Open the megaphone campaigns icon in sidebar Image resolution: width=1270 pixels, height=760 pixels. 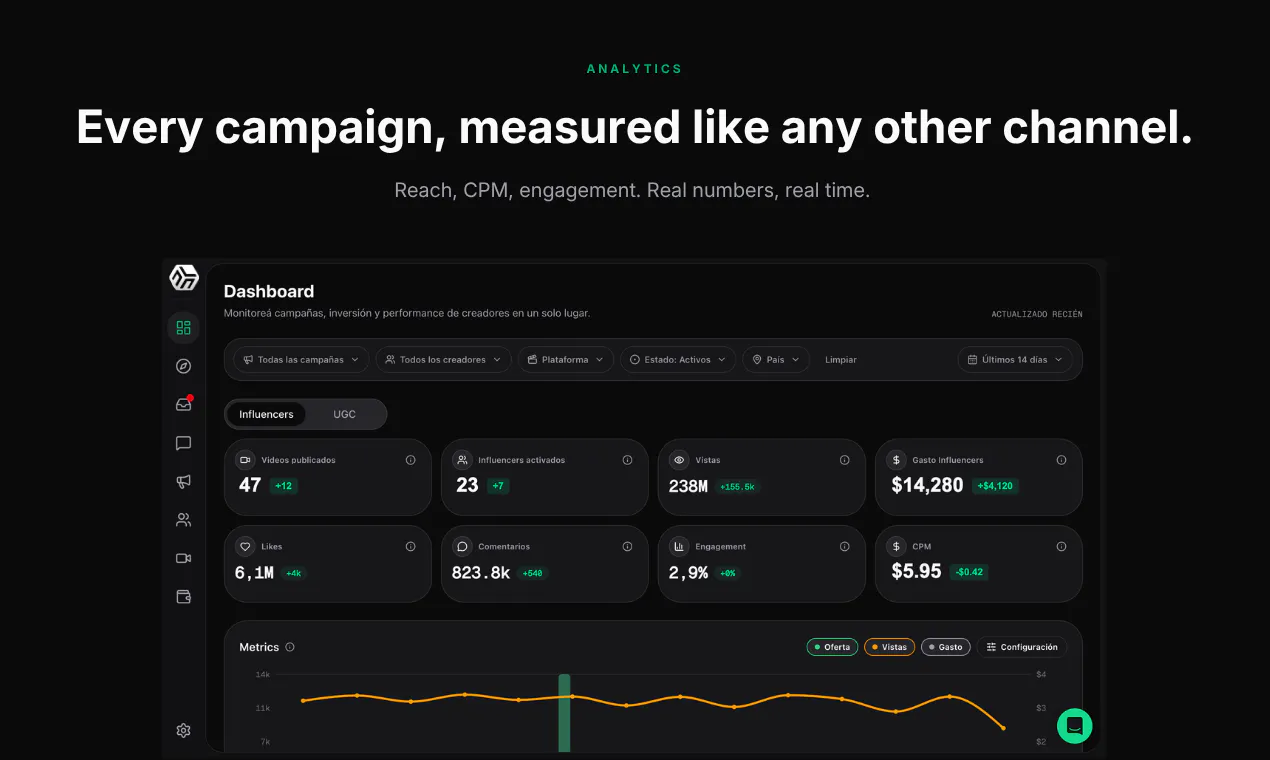point(183,481)
